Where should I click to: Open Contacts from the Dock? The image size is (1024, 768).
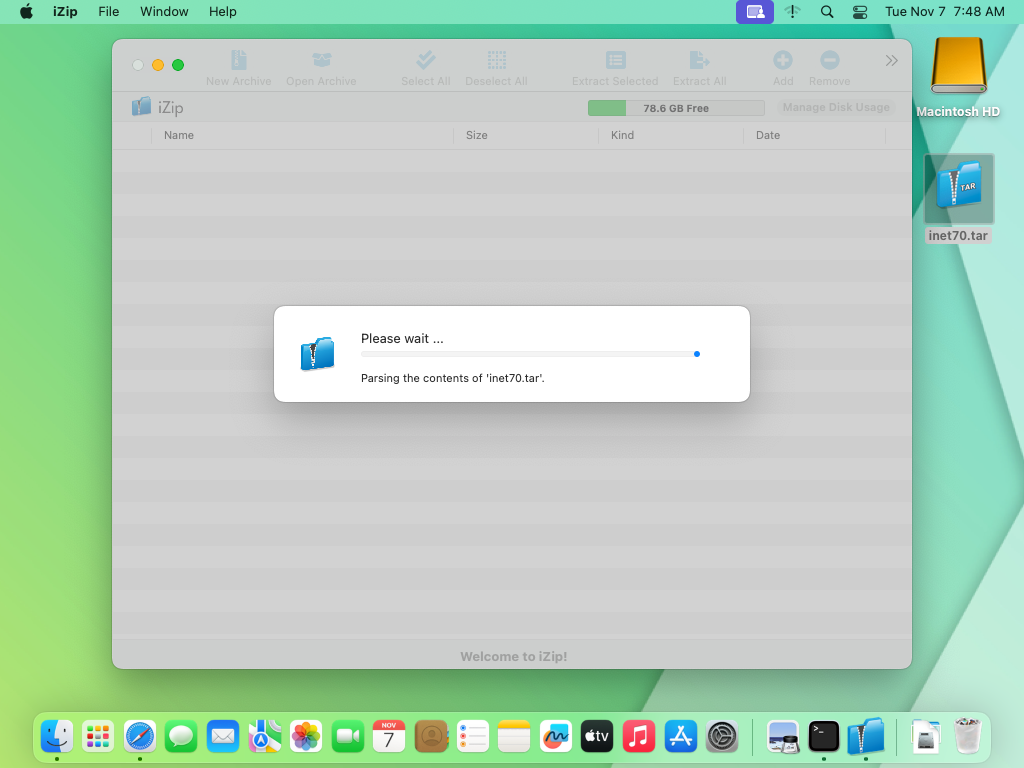[431, 737]
